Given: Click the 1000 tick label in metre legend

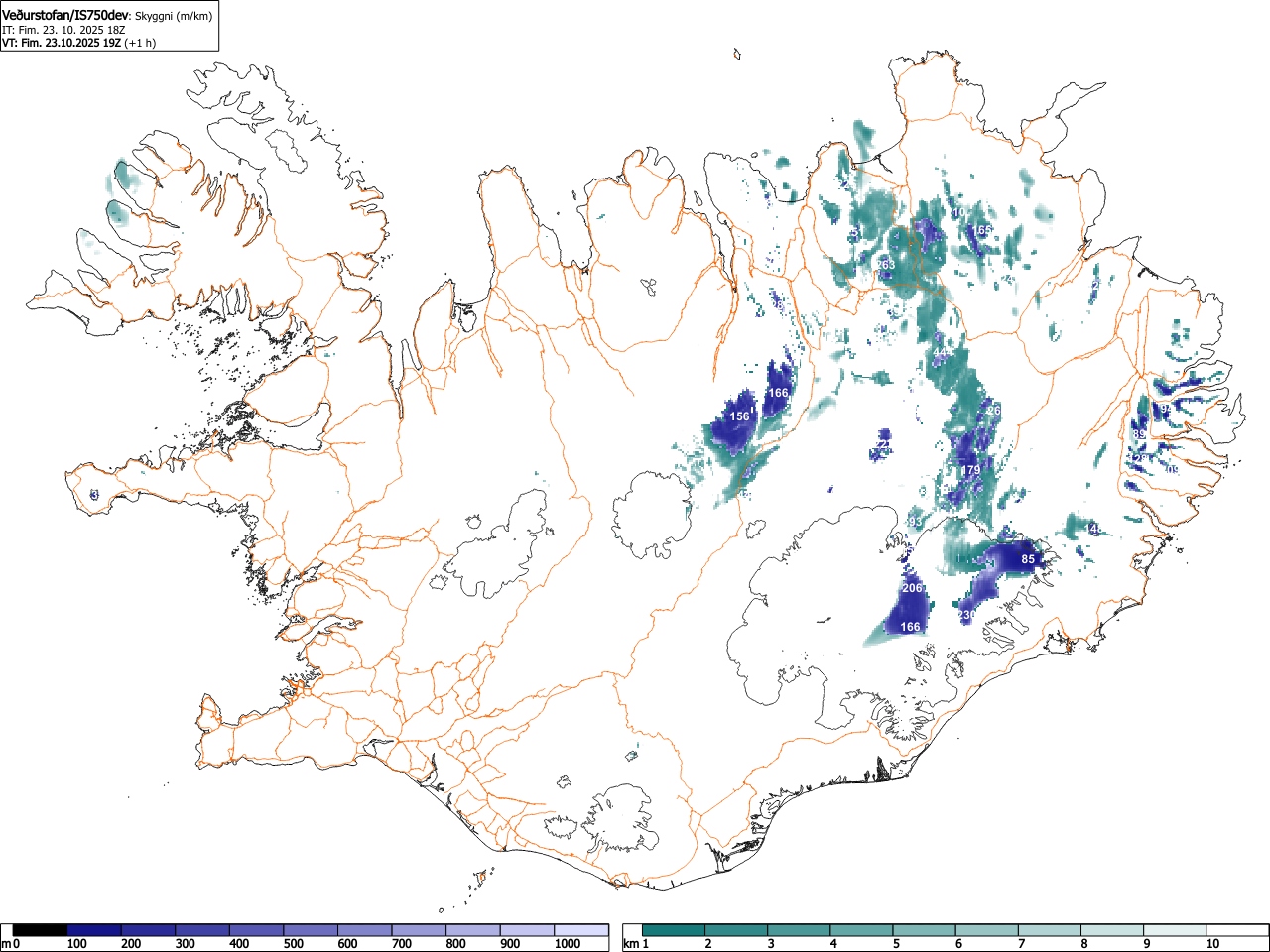Looking at the screenshot, I should (567, 944).
